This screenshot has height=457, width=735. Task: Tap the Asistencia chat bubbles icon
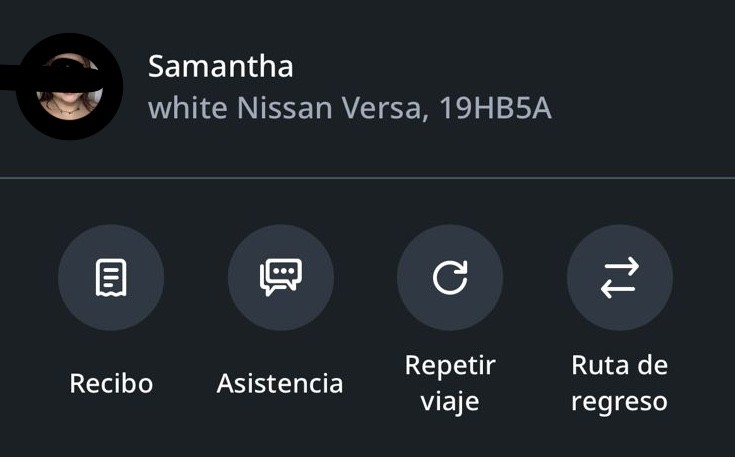point(281,277)
